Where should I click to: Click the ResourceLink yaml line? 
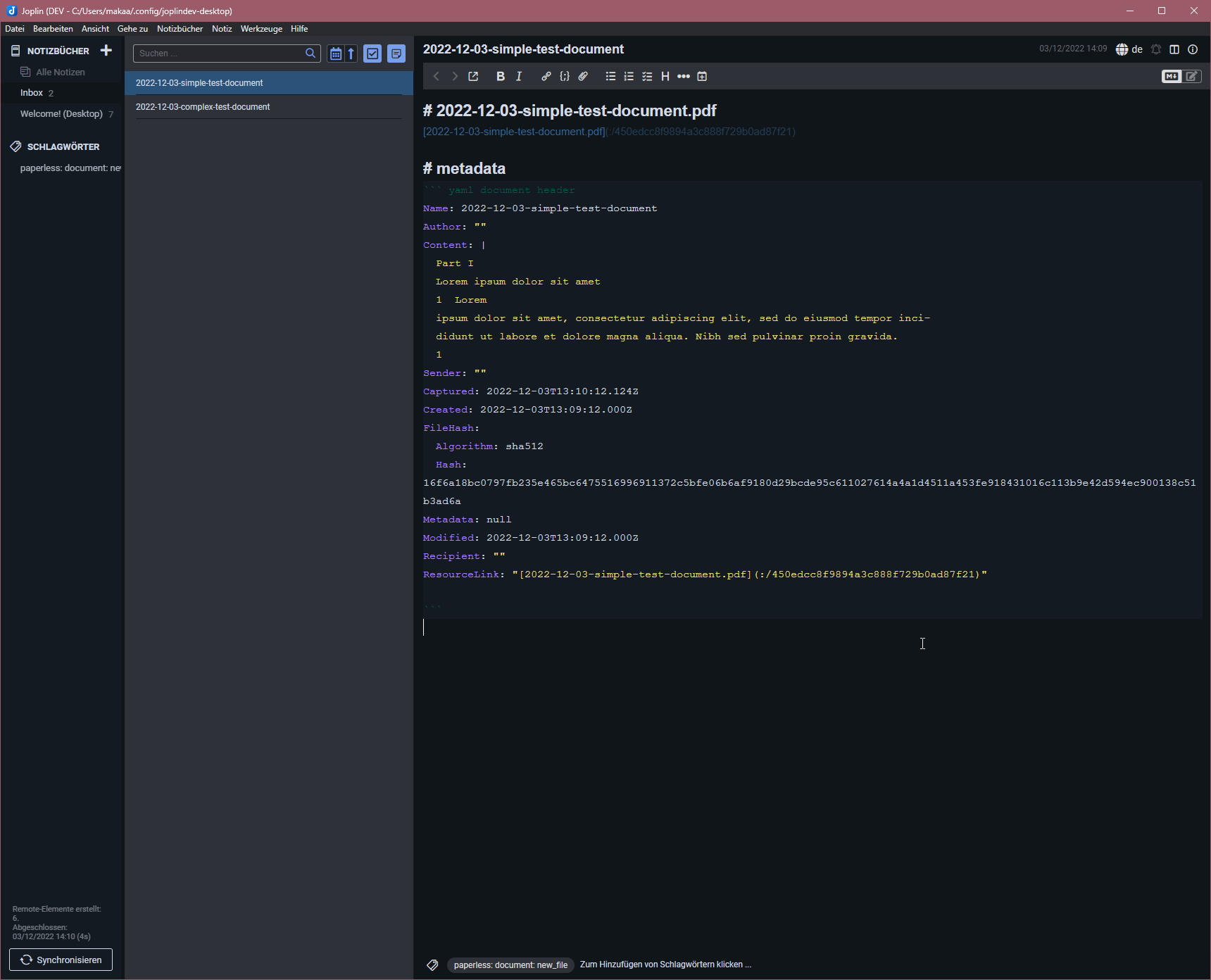(705, 574)
